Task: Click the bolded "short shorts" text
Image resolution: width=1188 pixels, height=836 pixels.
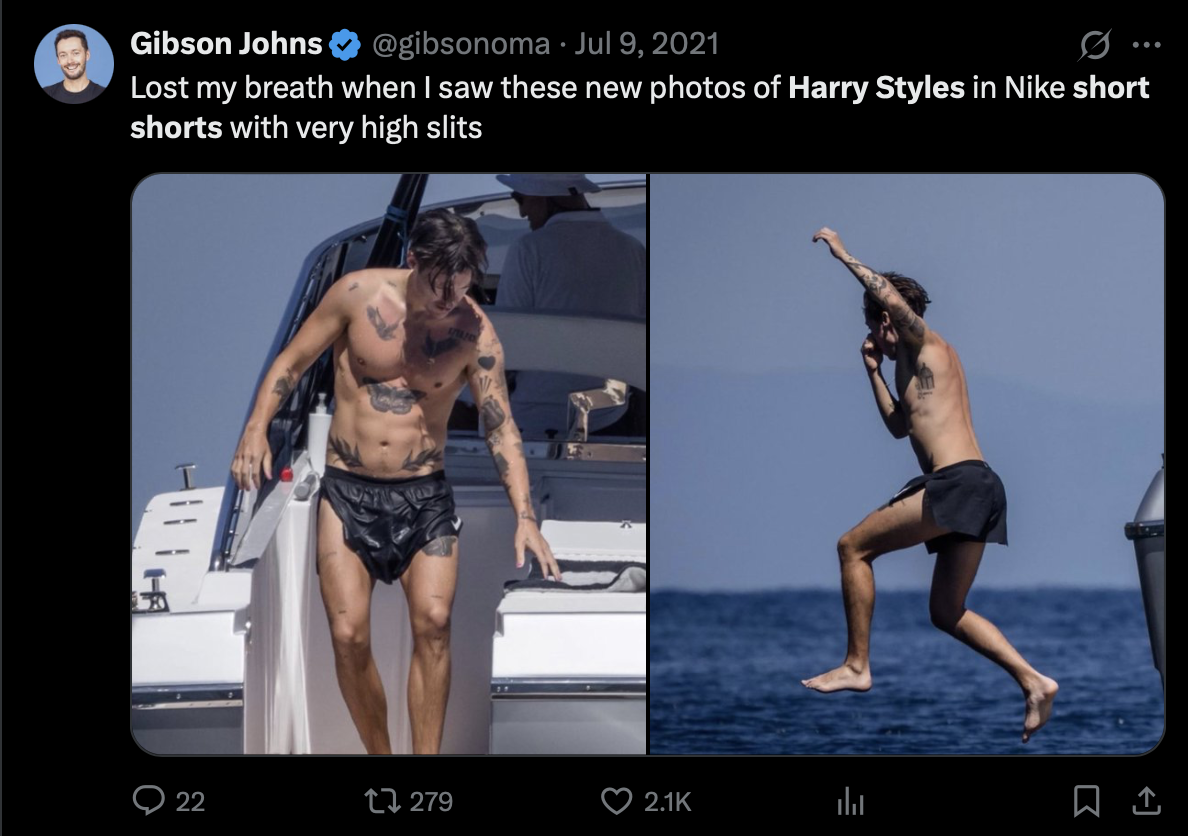Action: click(176, 128)
